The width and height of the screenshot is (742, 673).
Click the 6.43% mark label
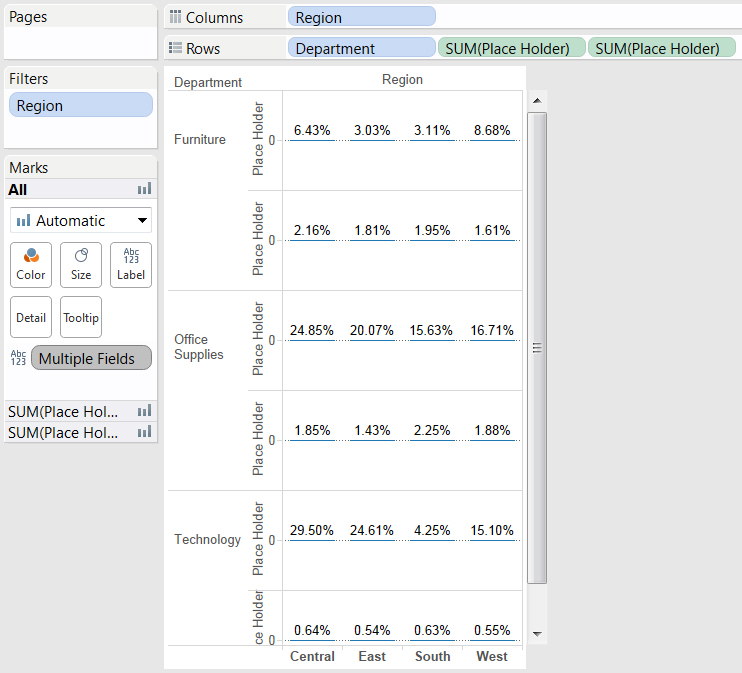312,130
